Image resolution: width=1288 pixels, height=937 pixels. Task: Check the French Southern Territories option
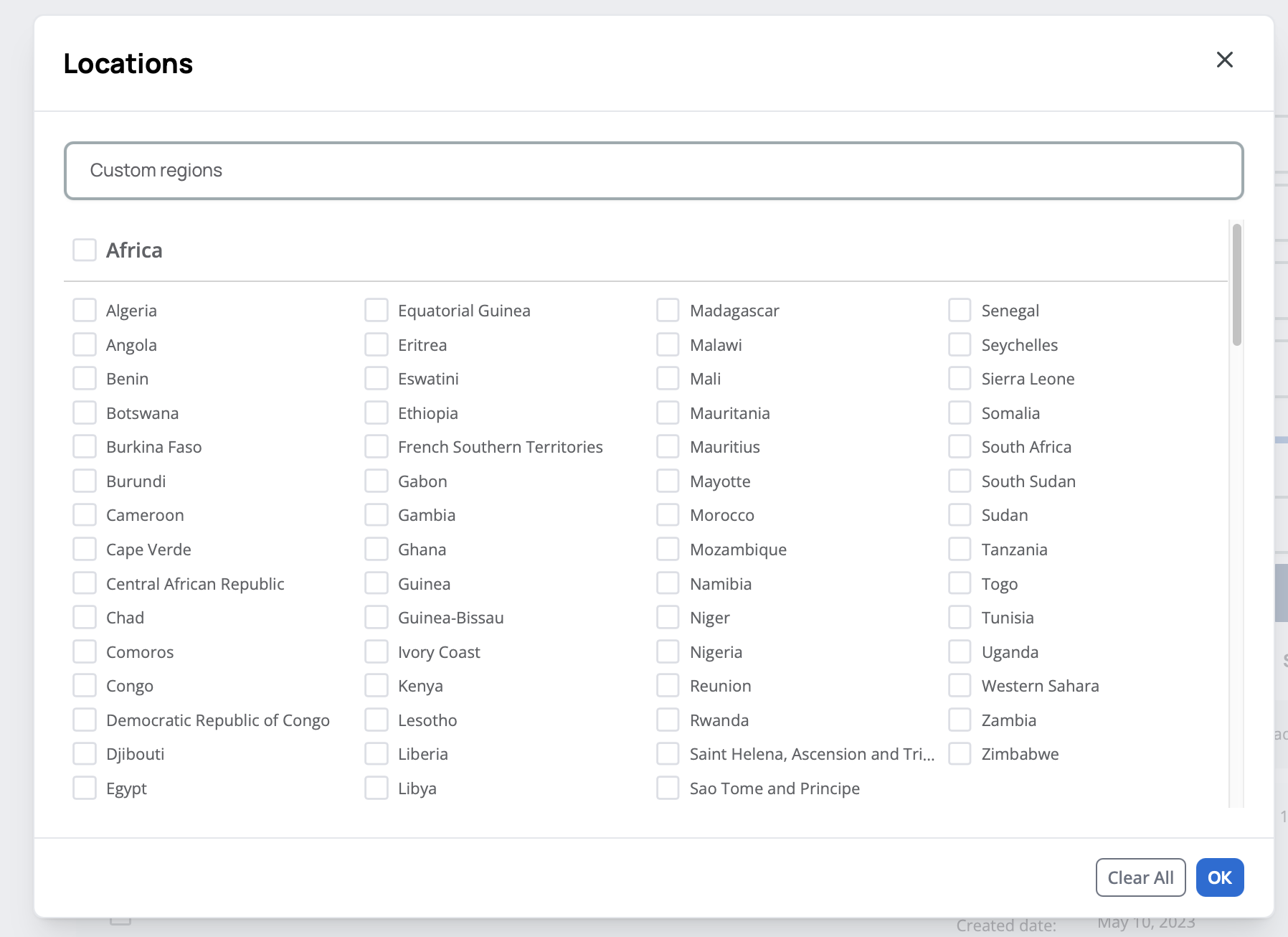click(377, 447)
